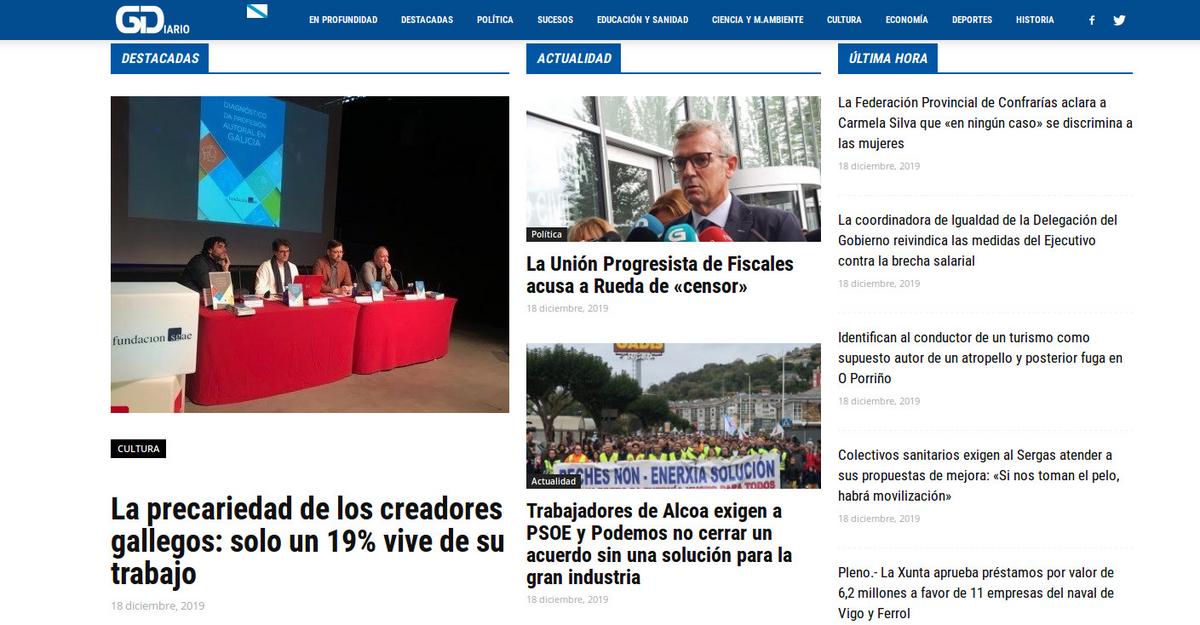Open the Historia menu item

1035,20
